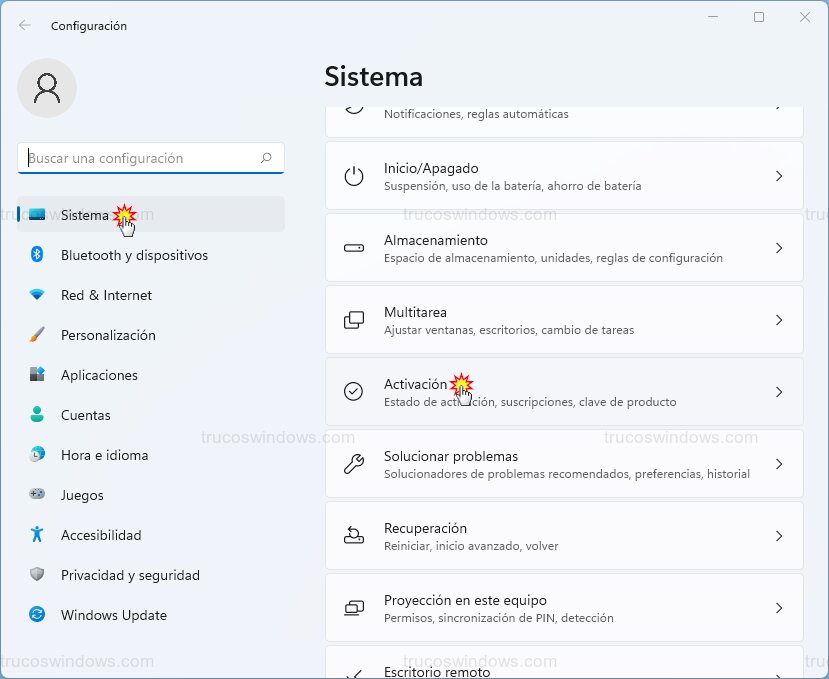Select Sistema in the sidebar menu
The width and height of the screenshot is (829, 679).
tap(83, 214)
